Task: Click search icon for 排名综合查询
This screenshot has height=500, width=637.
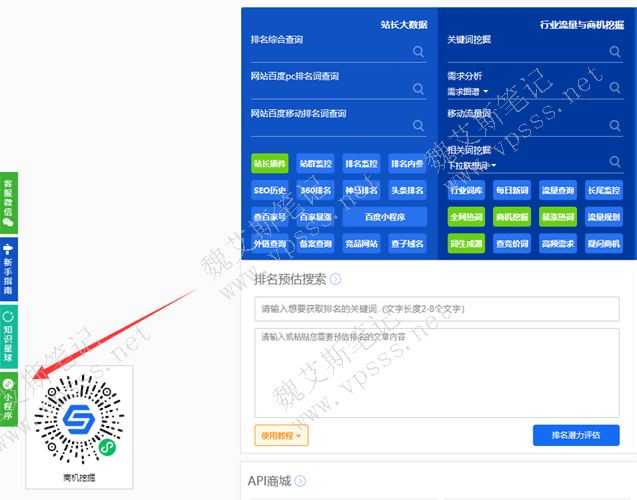Action: (418, 52)
